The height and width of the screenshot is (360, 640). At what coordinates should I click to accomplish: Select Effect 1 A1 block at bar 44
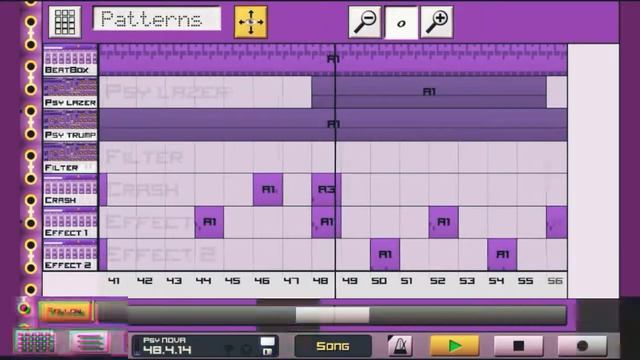pyautogui.click(x=209, y=222)
